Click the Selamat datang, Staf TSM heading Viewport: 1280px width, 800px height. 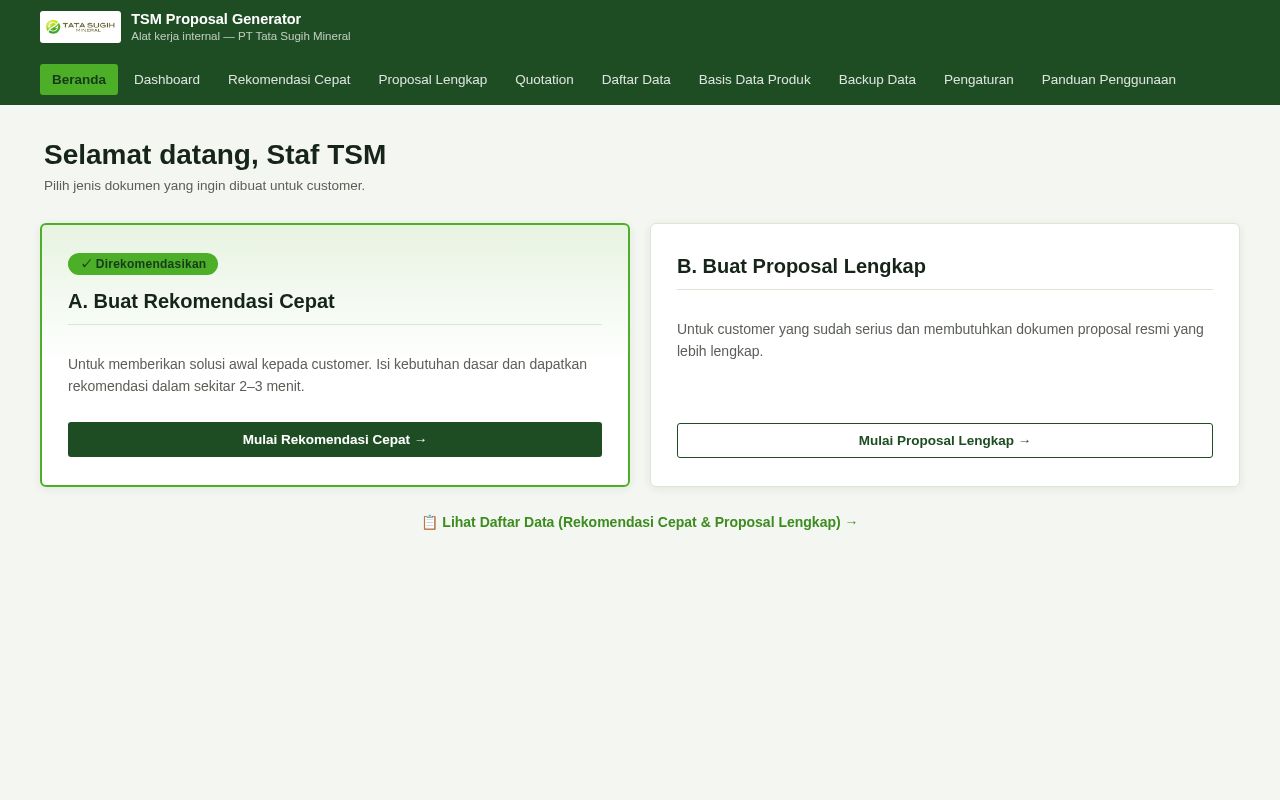215,155
